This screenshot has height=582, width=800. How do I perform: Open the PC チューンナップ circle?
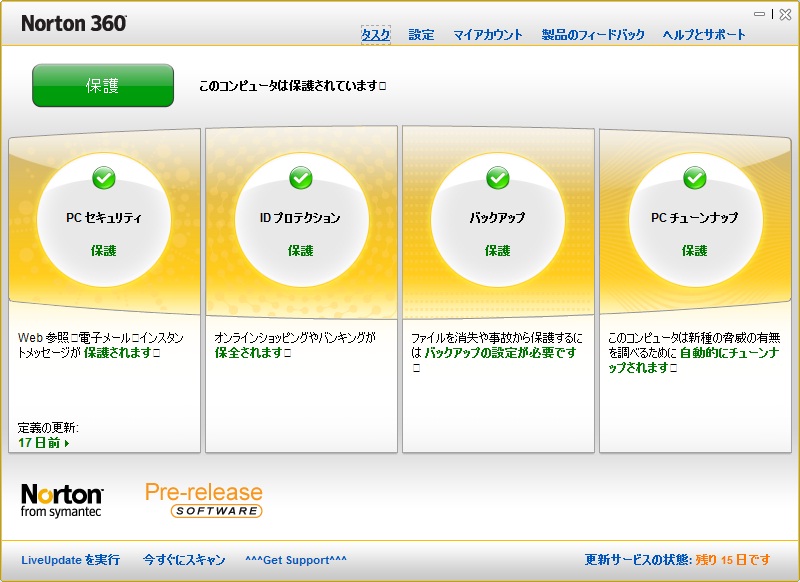tap(695, 220)
